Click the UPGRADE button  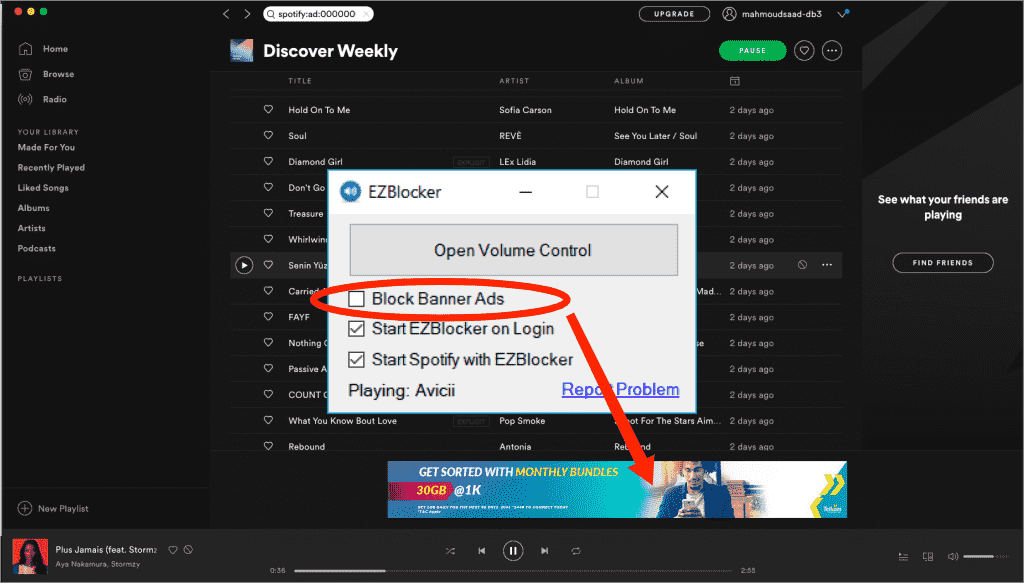[674, 14]
